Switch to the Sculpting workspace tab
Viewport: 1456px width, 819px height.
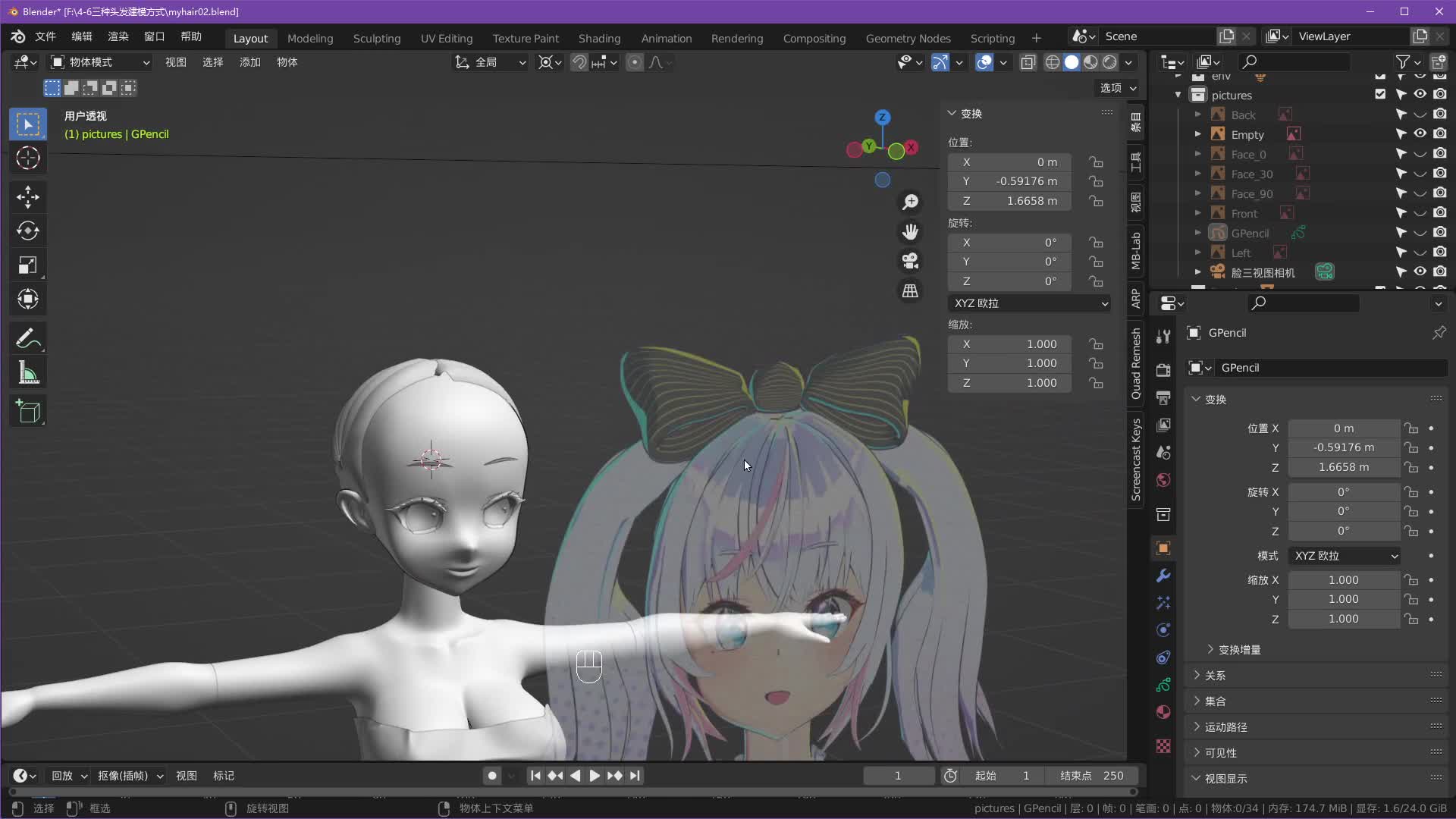[376, 38]
